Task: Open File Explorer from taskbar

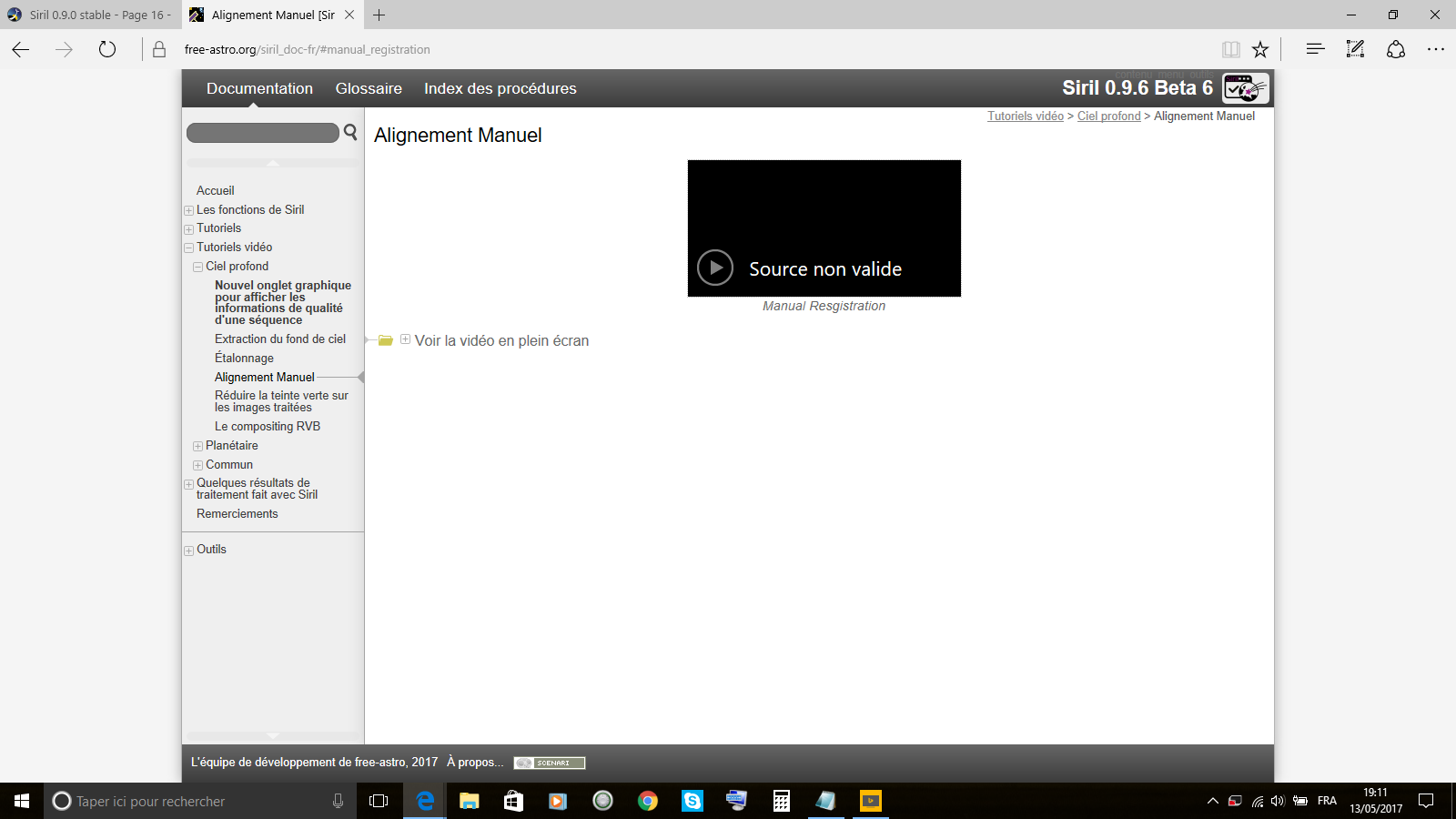Action: [x=470, y=801]
